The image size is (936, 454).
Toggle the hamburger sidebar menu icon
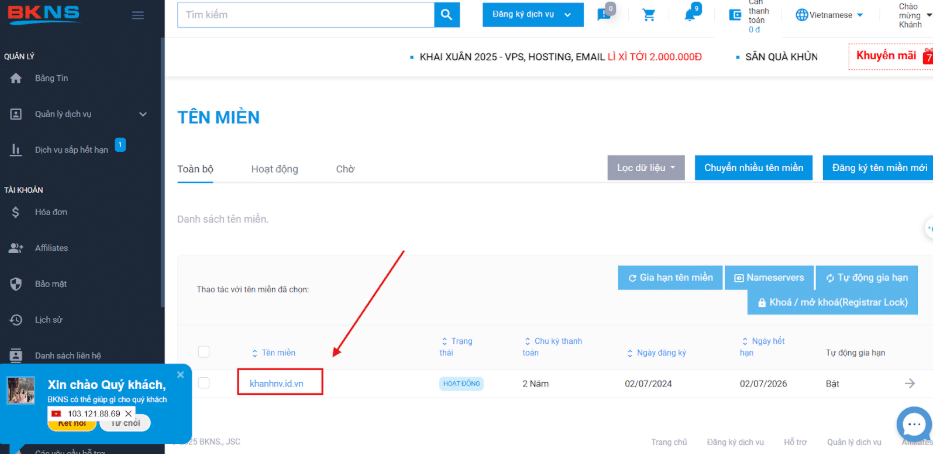pyautogui.click(x=138, y=16)
